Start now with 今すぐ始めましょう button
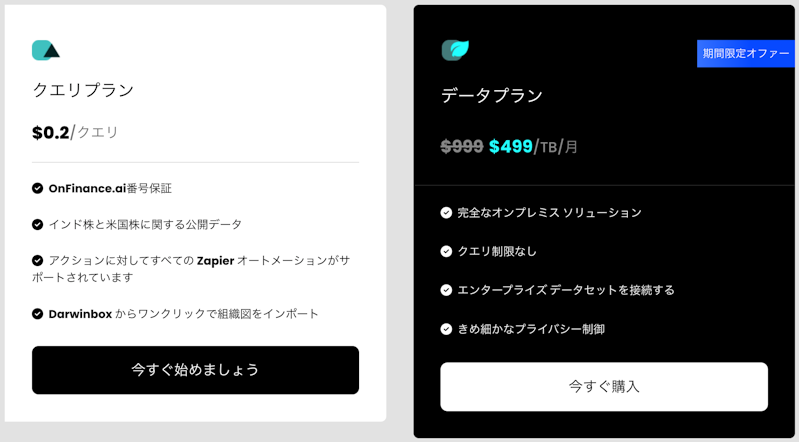This screenshot has height=442, width=799. 195,370
